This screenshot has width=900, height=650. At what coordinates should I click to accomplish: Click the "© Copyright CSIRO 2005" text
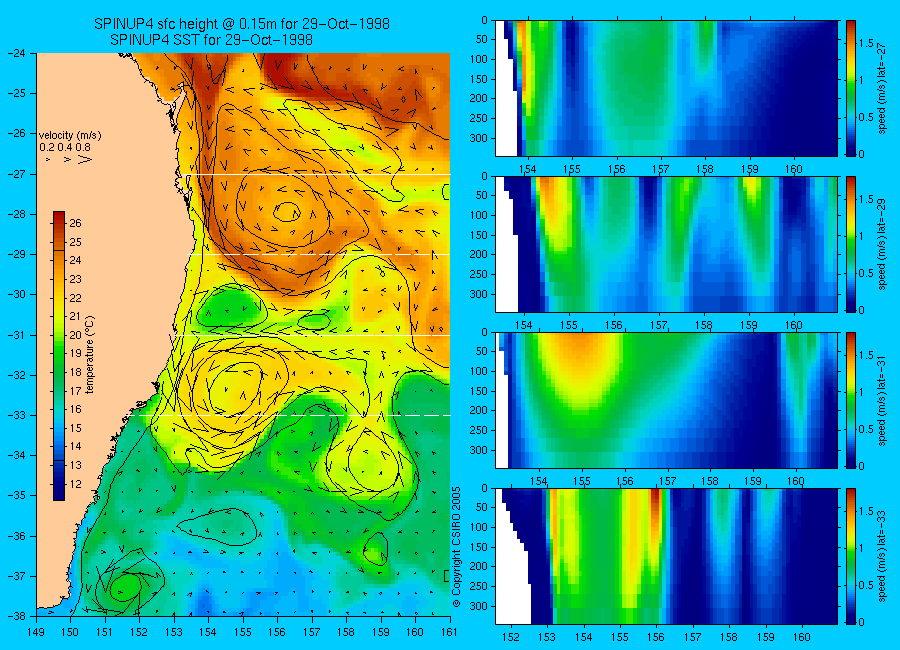click(456, 547)
